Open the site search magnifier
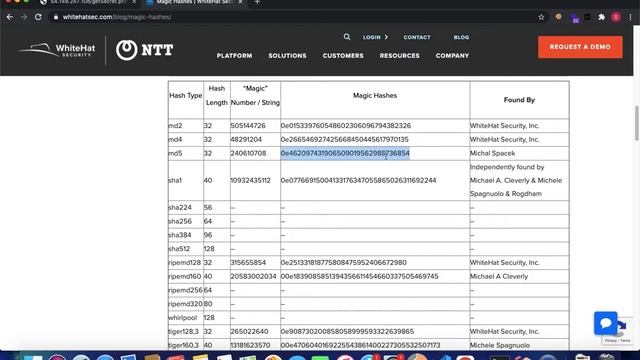Image resolution: width=640 pixels, height=360 pixels. tap(347, 37)
